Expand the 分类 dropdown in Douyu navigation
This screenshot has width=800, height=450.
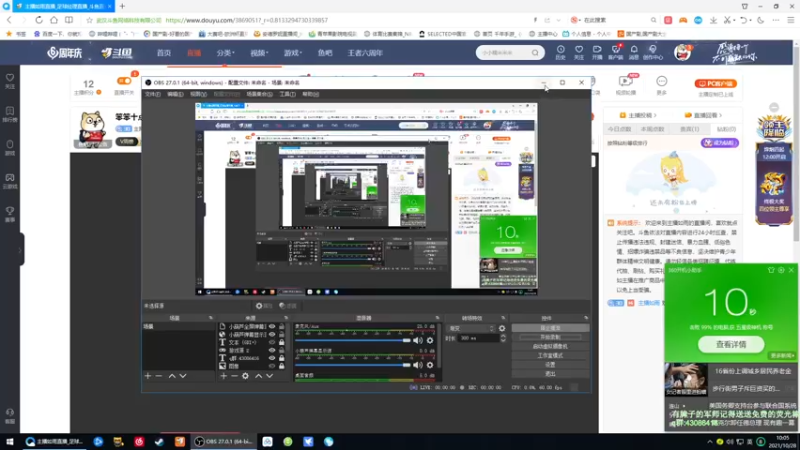(x=226, y=53)
